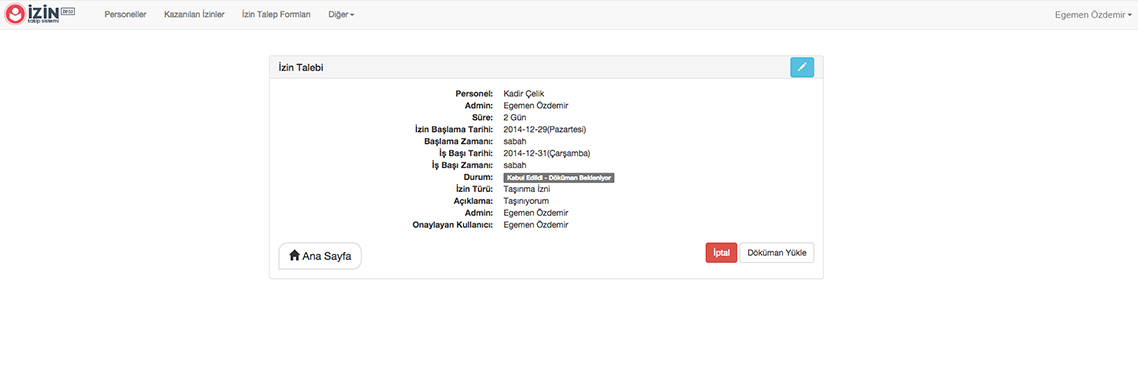The image size is (1138, 376).
Task: Go to İzin Talep Formları
Action: click(x=277, y=15)
